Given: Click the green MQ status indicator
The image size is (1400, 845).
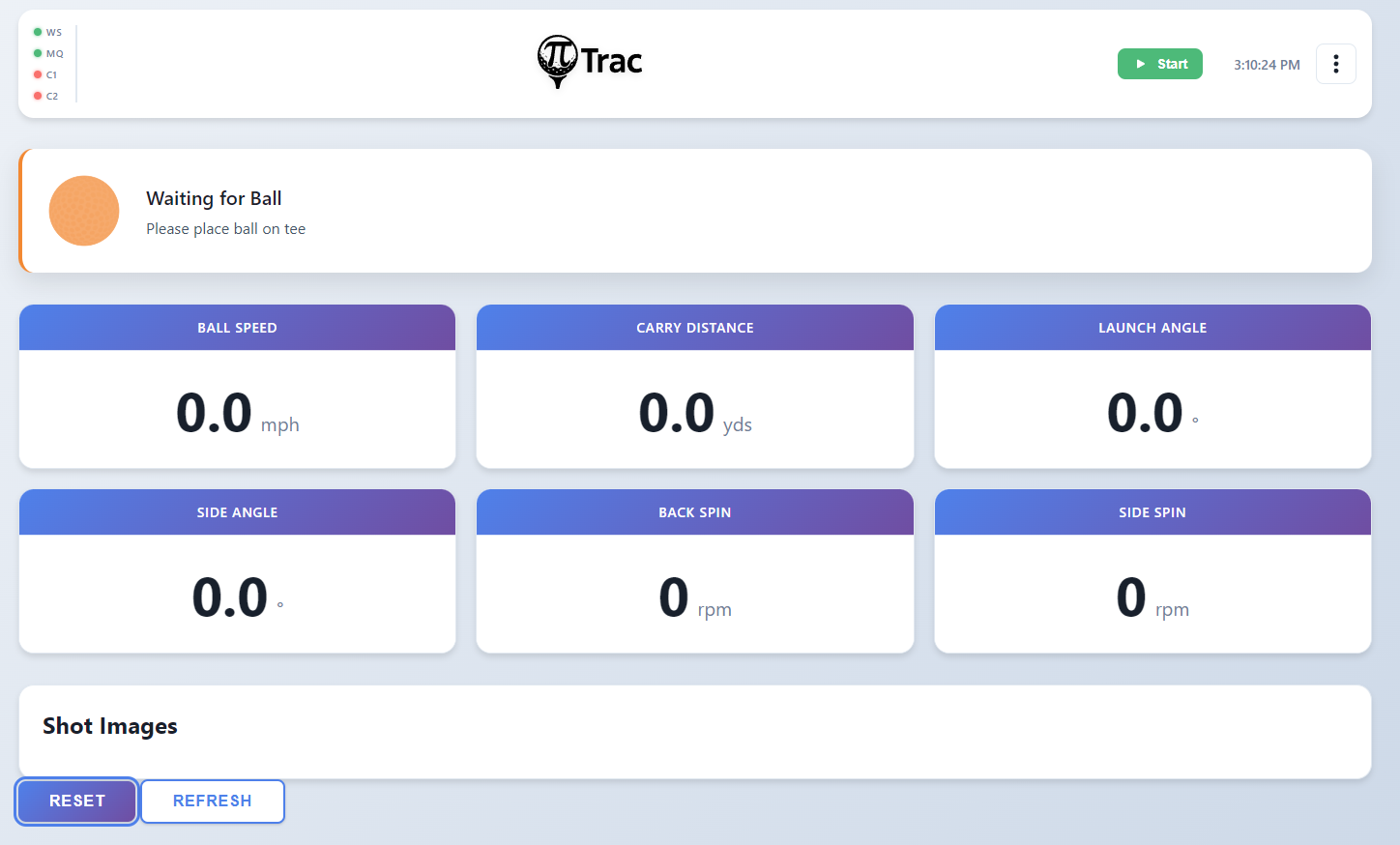Looking at the screenshot, I should click(x=38, y=53).
